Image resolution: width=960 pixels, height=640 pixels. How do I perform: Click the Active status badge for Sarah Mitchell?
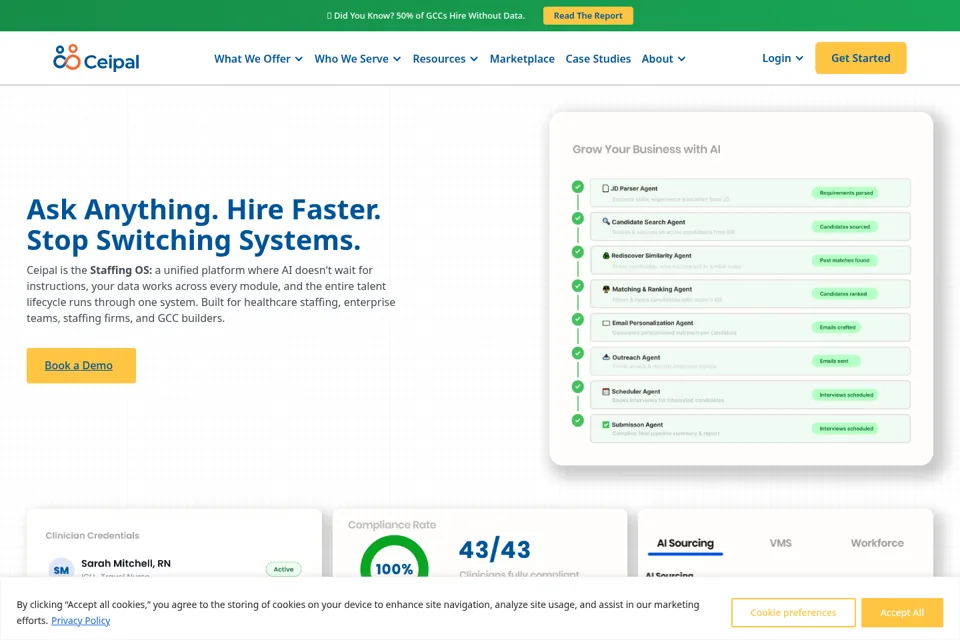(x=283, y=570)
